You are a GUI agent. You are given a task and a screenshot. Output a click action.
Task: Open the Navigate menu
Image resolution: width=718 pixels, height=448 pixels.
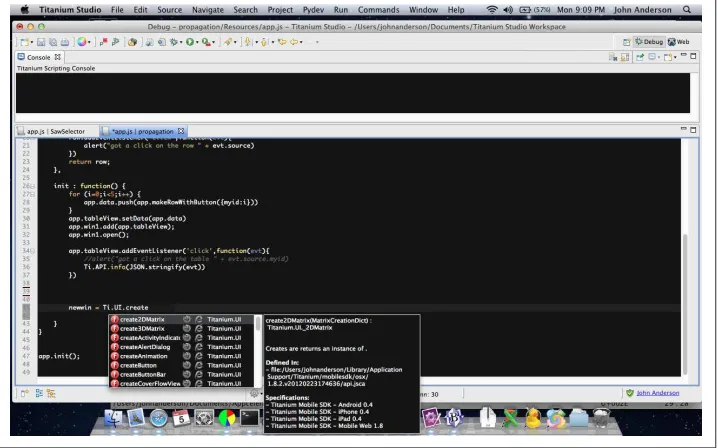(207, 10)
